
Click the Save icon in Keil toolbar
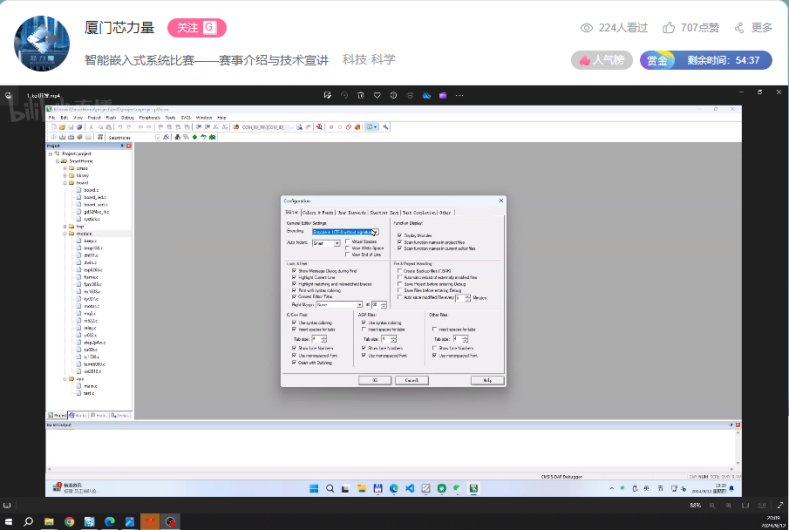click(x=71, y=127)
